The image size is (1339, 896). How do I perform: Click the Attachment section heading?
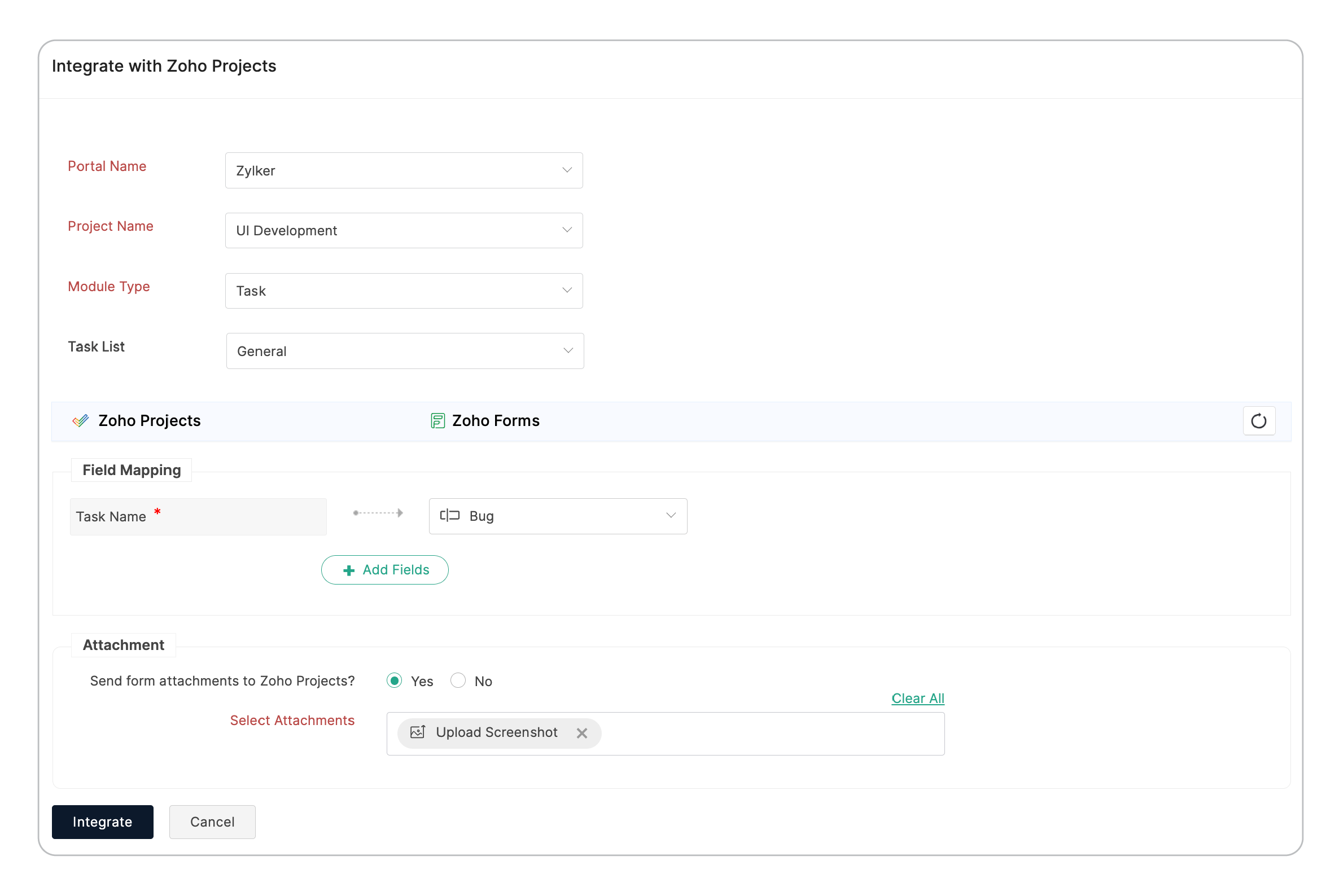coord(124,644)
